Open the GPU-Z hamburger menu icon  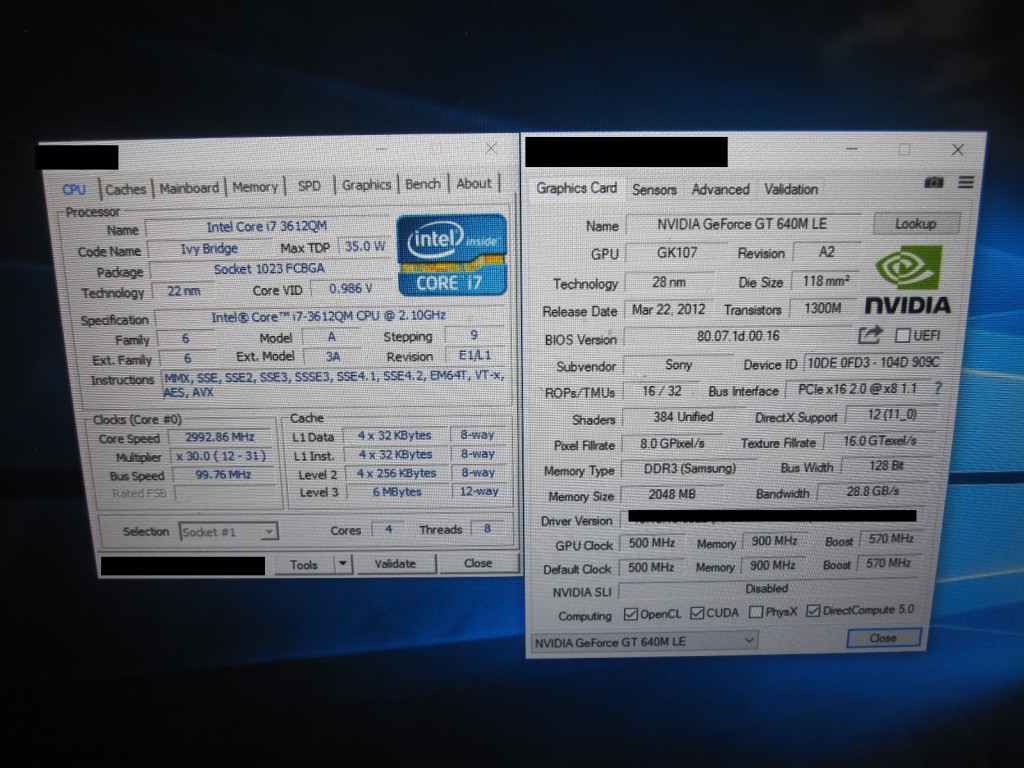[x=966, y=182]
